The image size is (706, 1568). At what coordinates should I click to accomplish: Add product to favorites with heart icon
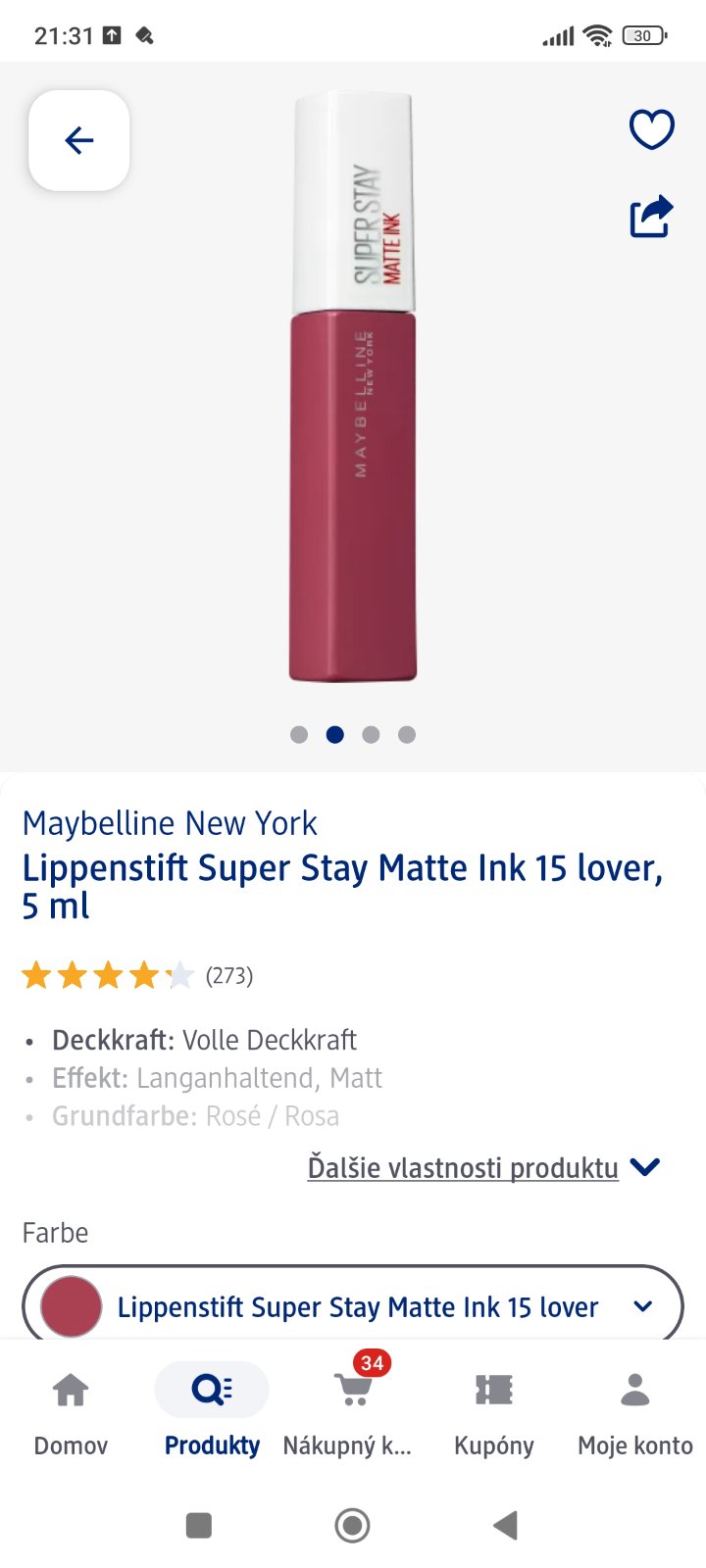(x=651, y=129)
